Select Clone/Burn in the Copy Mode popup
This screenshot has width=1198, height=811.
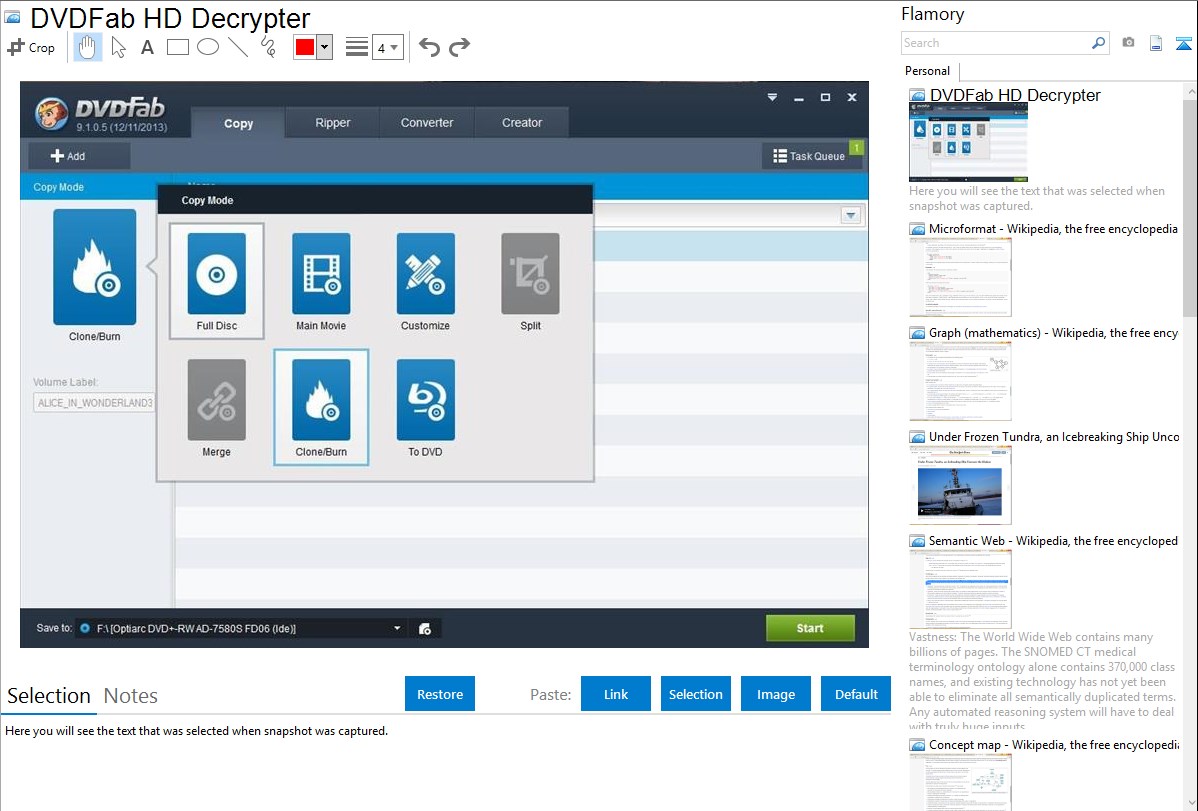coord(321,407)
